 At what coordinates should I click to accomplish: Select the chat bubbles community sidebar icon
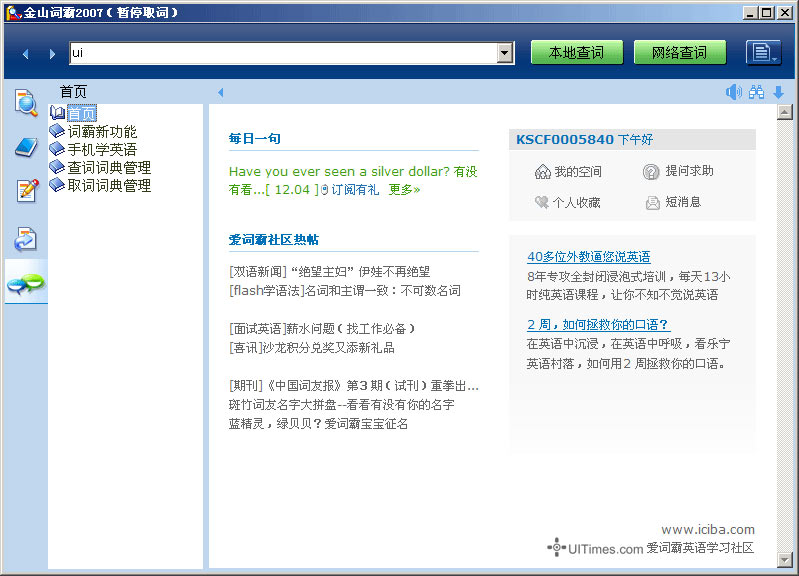[x=26, y=282]
